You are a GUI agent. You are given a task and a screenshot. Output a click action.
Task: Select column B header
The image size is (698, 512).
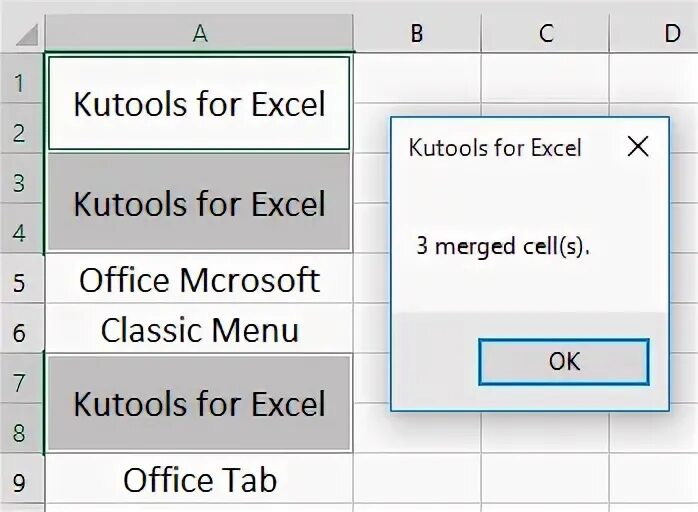417,33
